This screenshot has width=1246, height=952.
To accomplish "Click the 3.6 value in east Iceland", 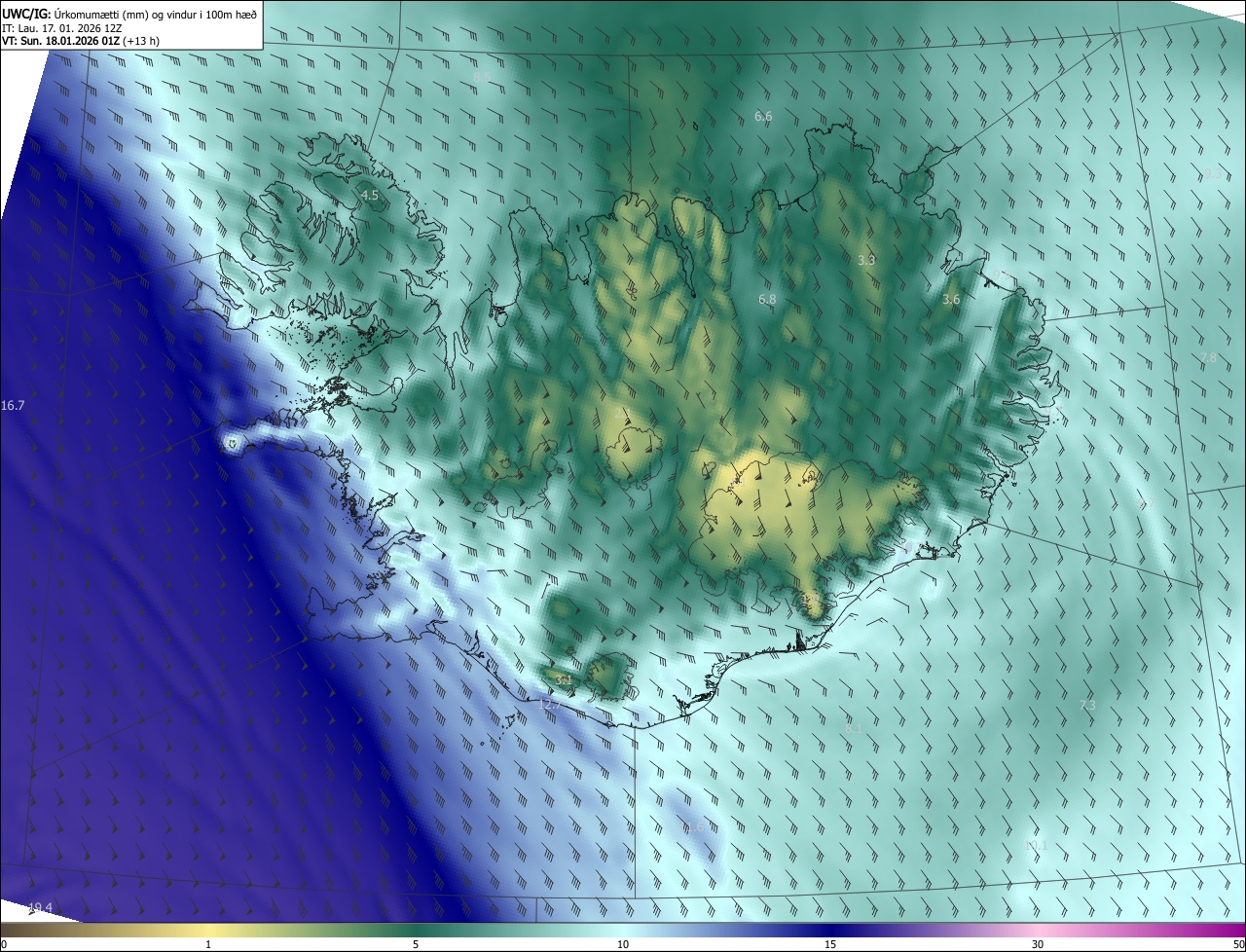I will (951, 300).
